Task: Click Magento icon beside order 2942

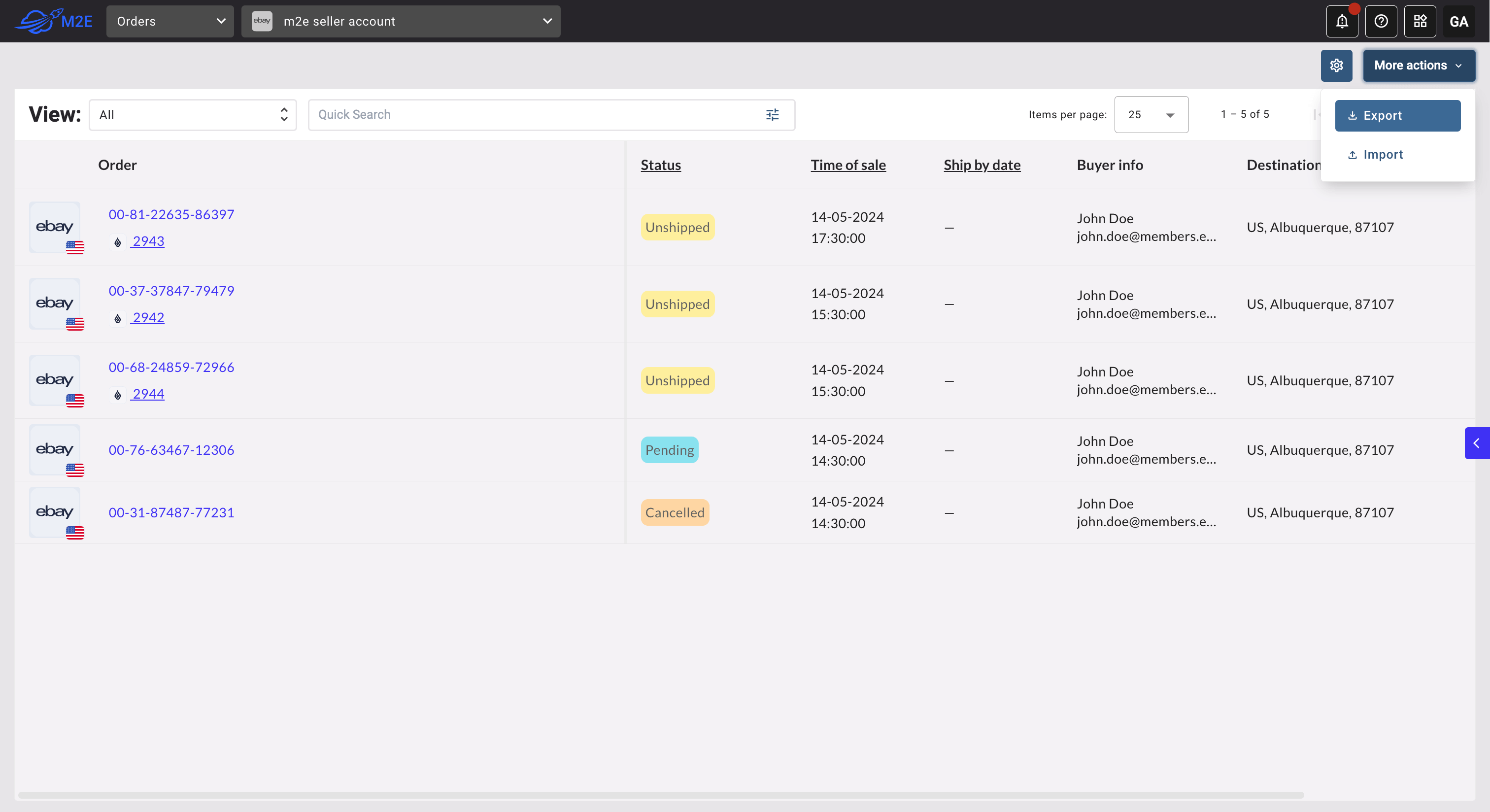Action: click(118, 318)
